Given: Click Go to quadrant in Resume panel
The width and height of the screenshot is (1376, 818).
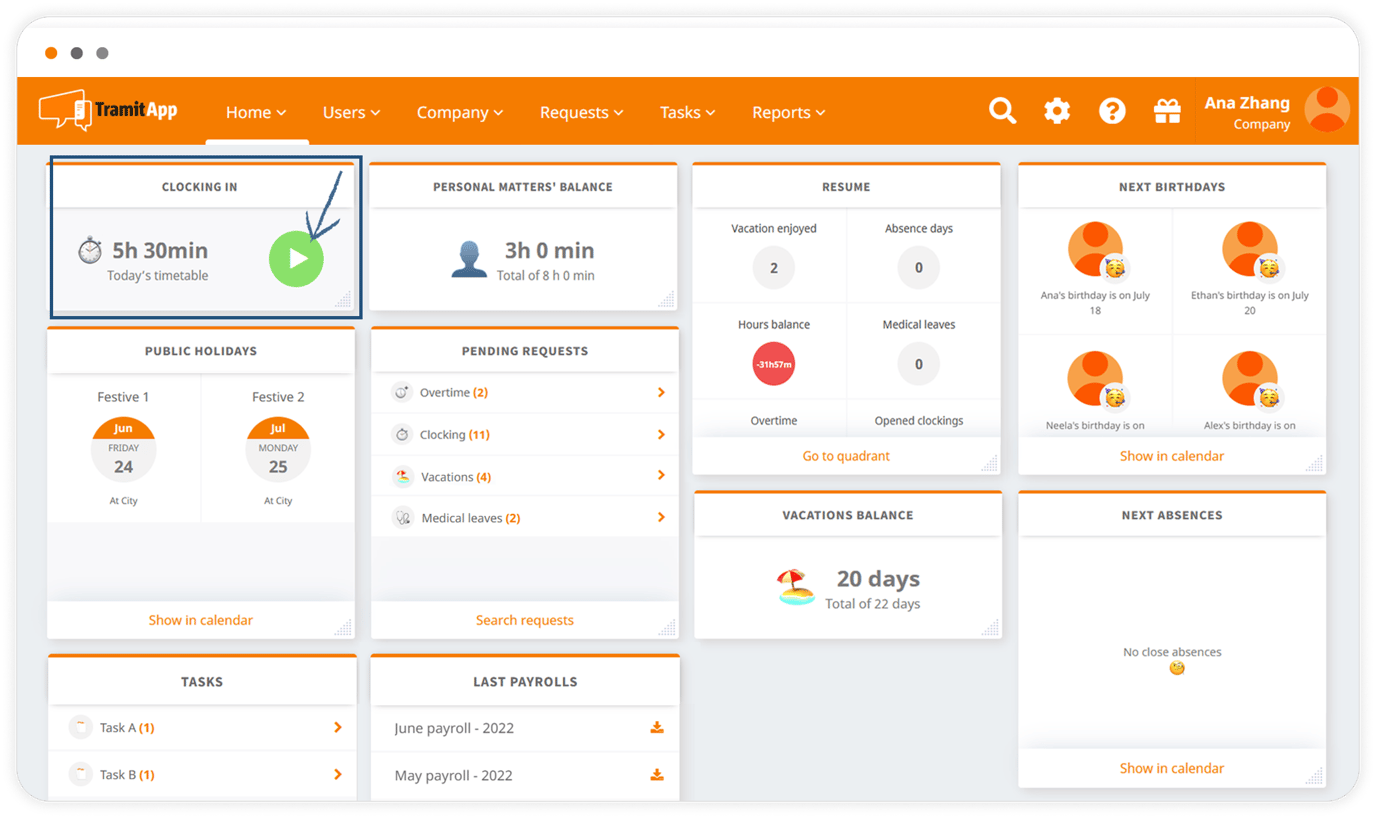Looking at the screenshot, I should point(846,455).
